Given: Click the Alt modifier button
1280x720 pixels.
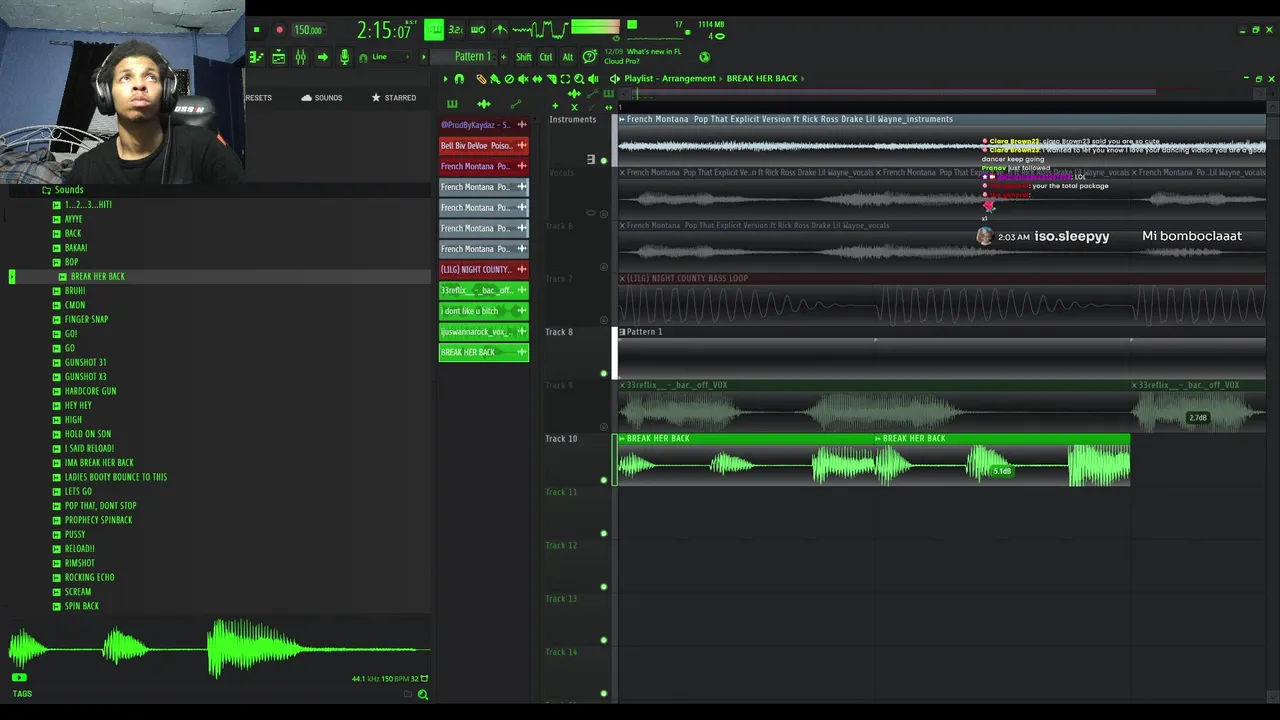Looking at the screenshot, I should pos(568,57).
